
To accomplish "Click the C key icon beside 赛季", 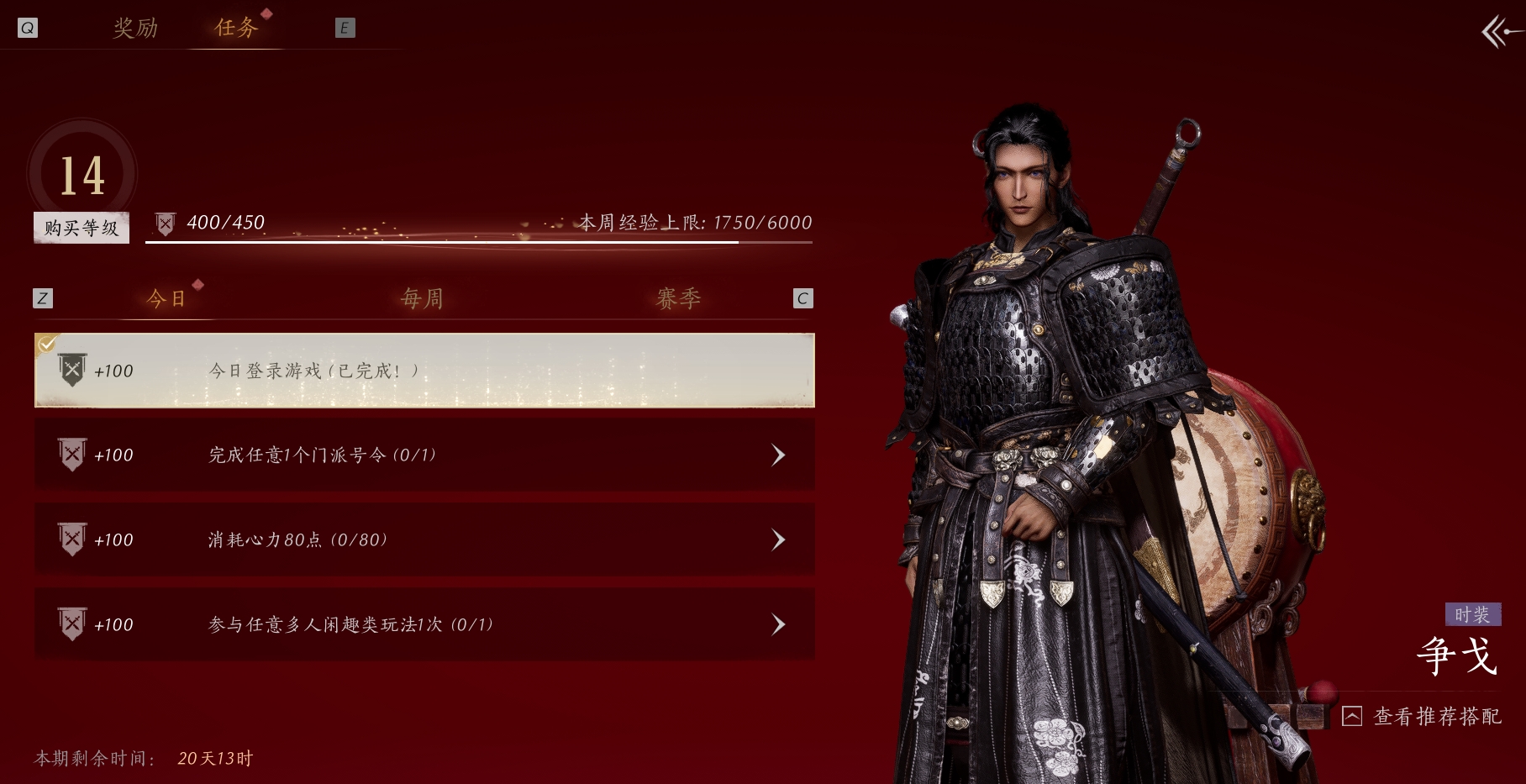I will coord(802,298).
